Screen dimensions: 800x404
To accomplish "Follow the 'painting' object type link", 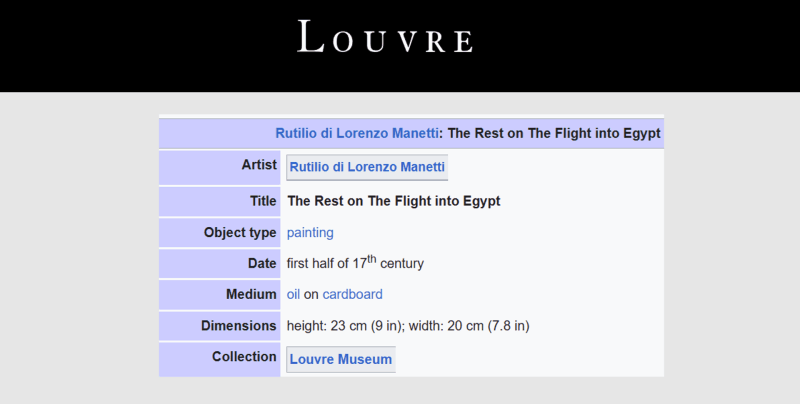I will pyautogui.click(x=310, y=232).
